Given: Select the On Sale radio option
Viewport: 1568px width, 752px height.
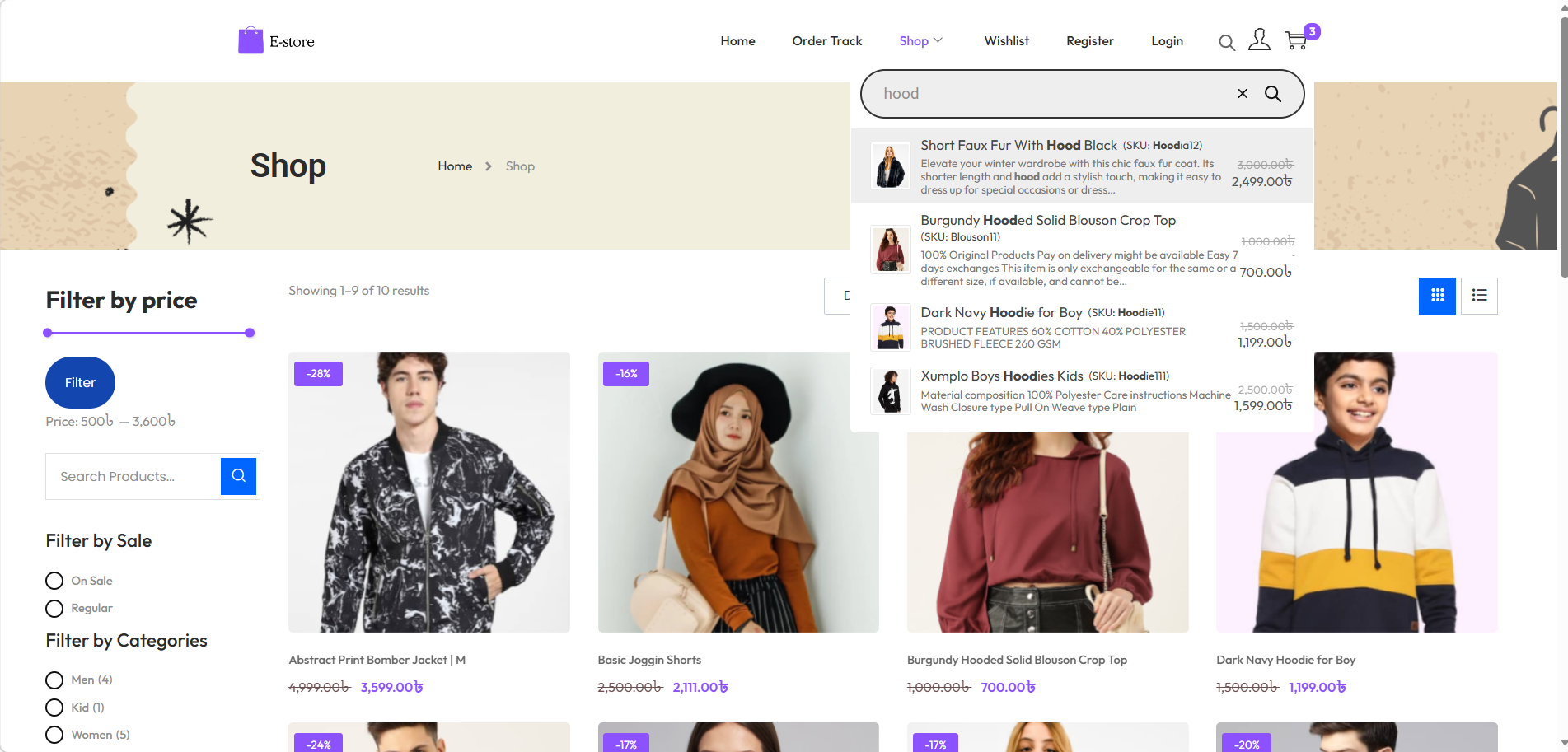Looking at the screenshot, I should pos(54,581).
